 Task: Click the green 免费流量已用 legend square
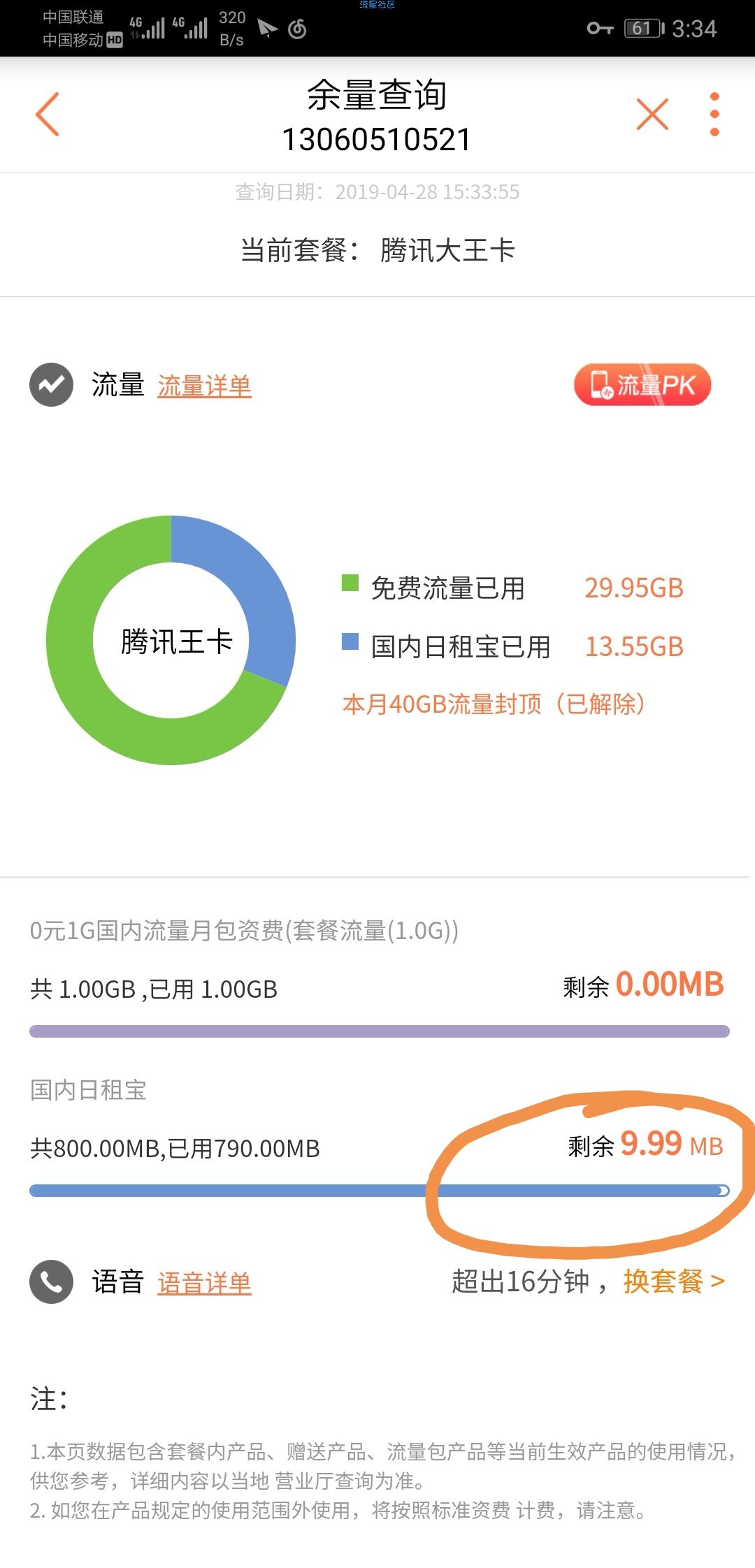click(x=350, y=583)
